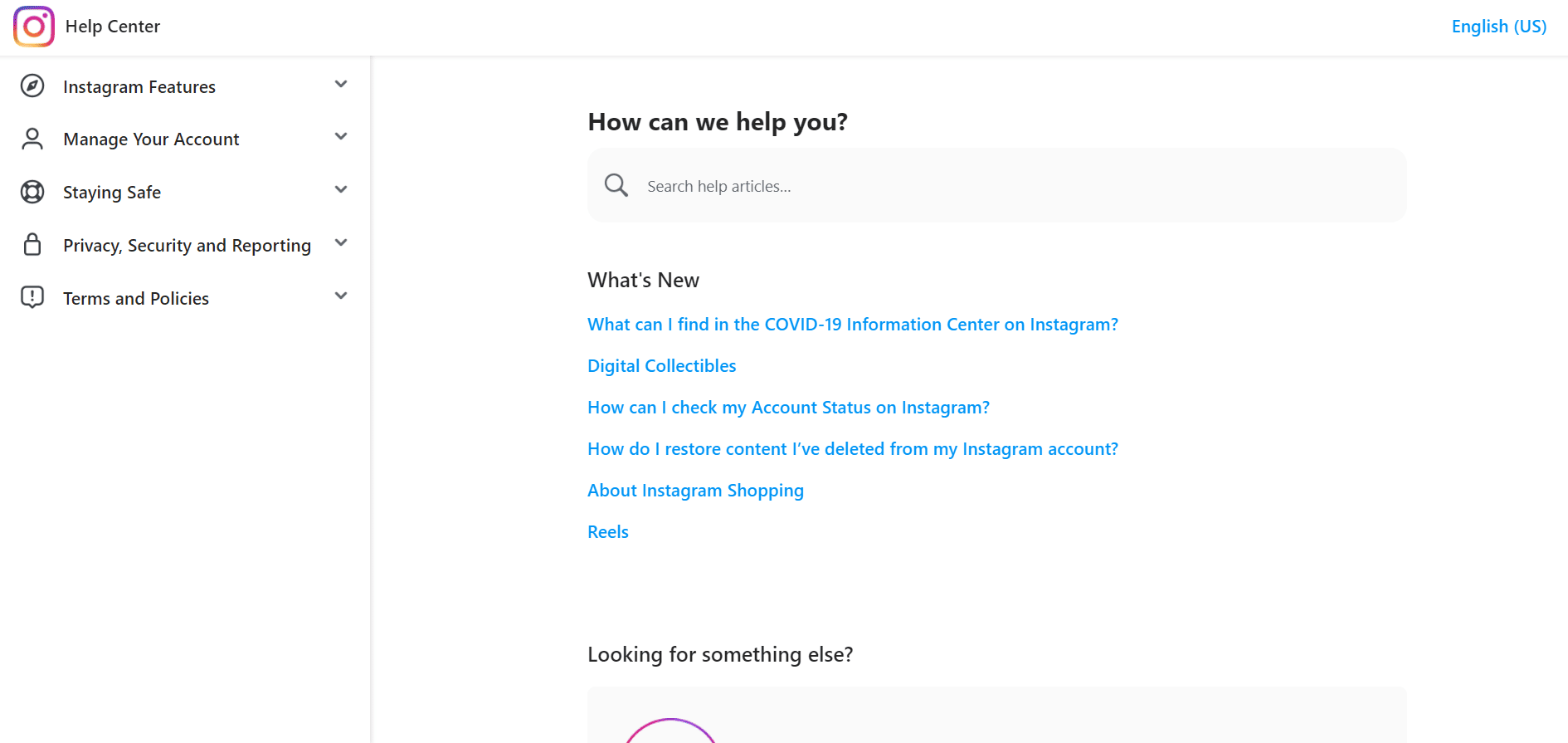Click the Instagram logo icon
1568x743 pixels.
click(34, 27)
